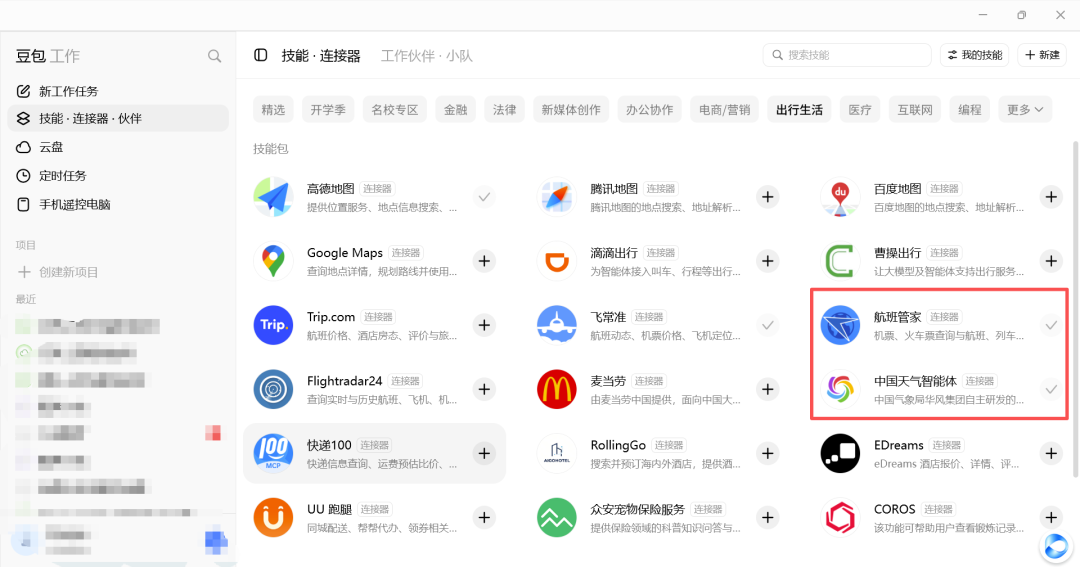Click the 飞常准 airplane icon

coord(557,325)
